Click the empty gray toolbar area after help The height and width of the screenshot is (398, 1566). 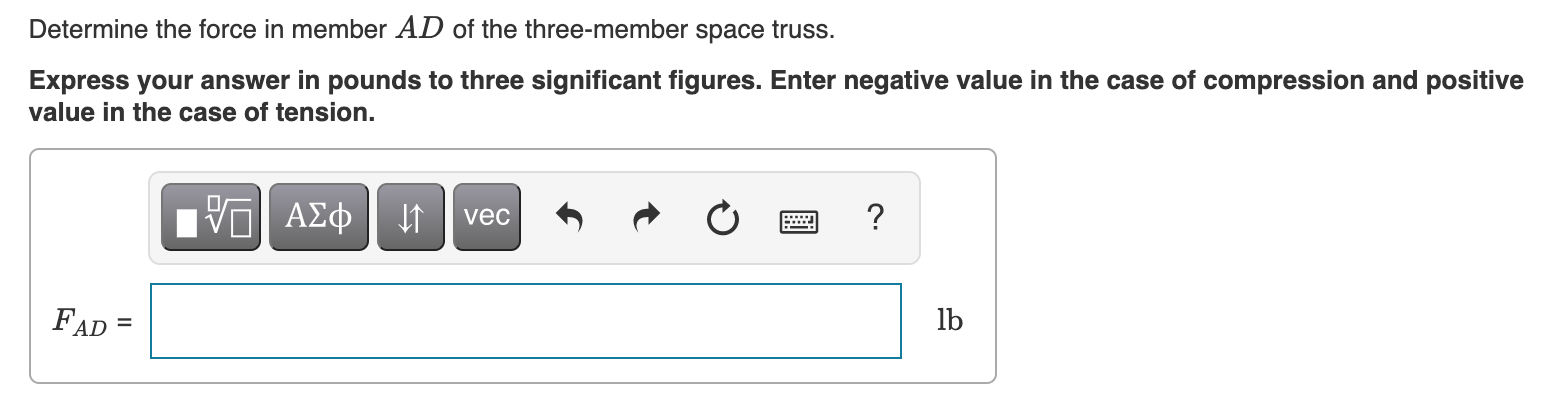tap(904, 217)
